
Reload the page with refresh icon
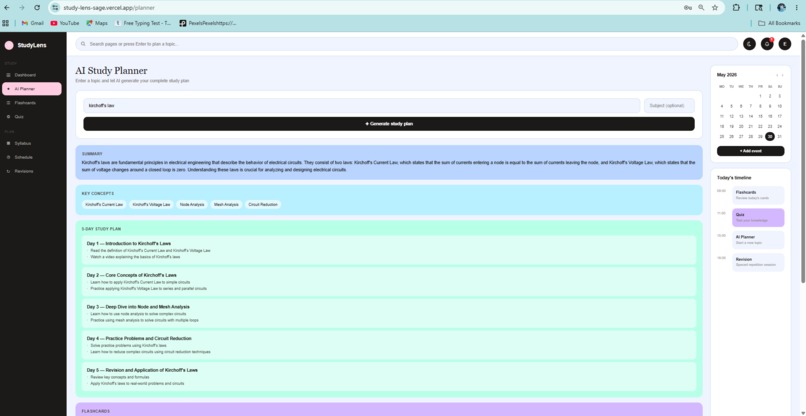[37, 8]
